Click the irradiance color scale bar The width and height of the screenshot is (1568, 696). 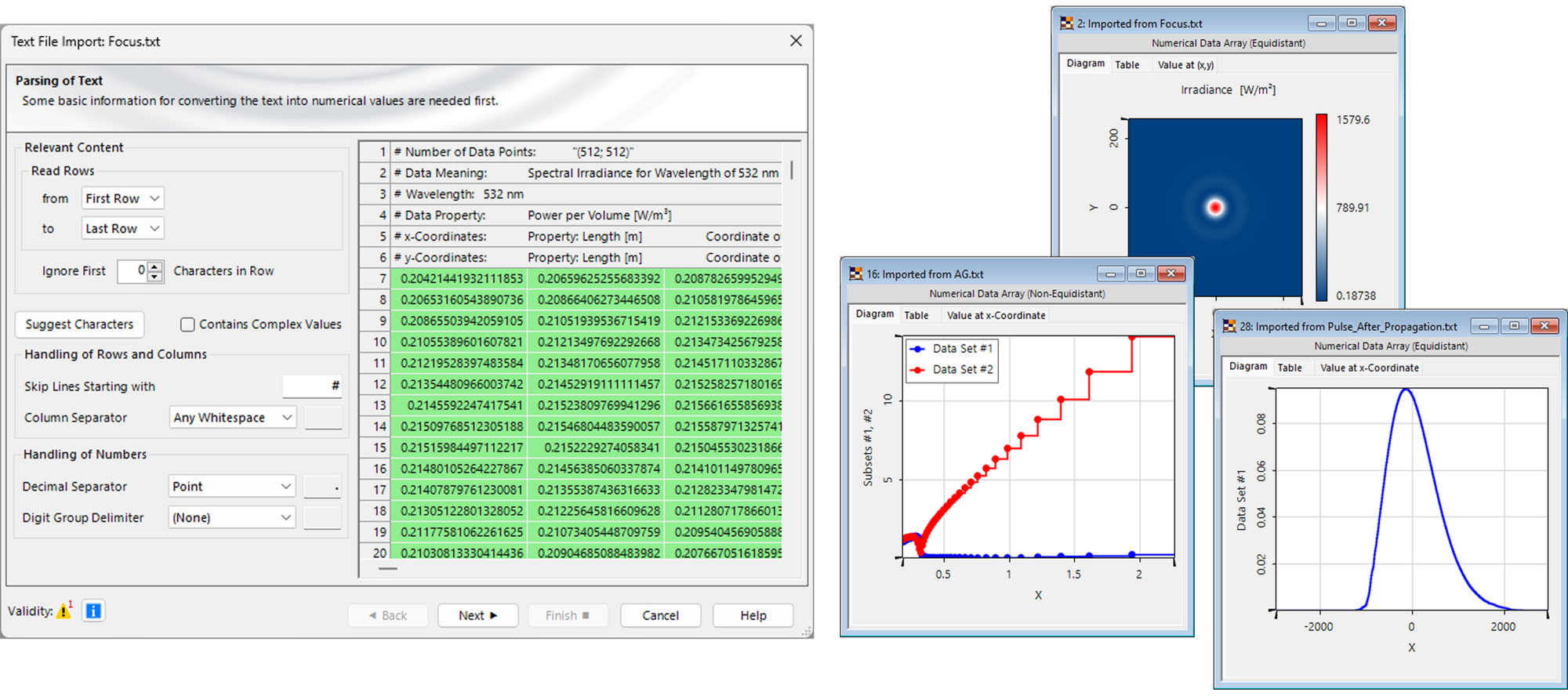(x=1321, y=208)
